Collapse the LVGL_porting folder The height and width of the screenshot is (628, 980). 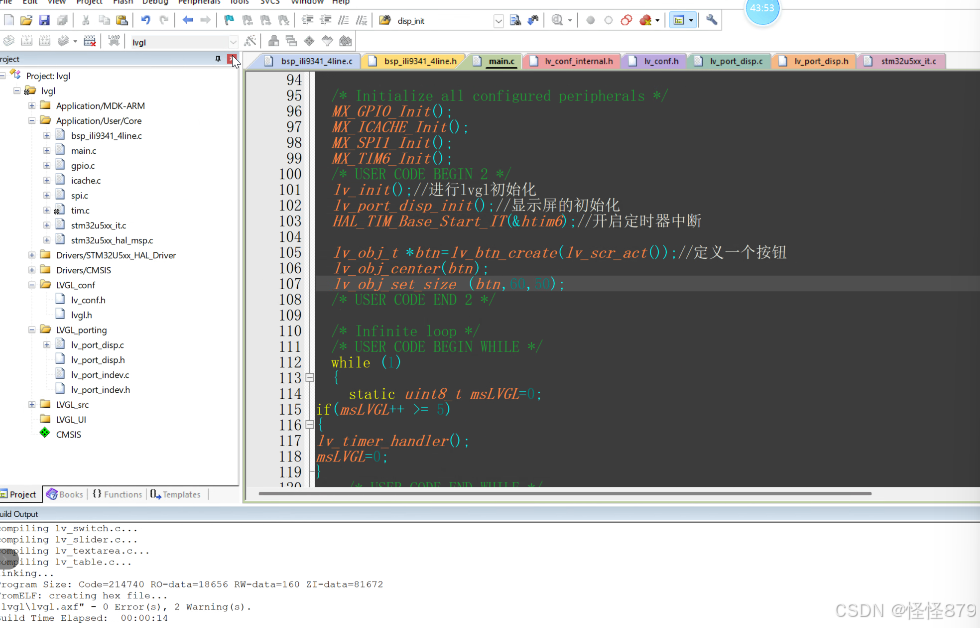31,330
